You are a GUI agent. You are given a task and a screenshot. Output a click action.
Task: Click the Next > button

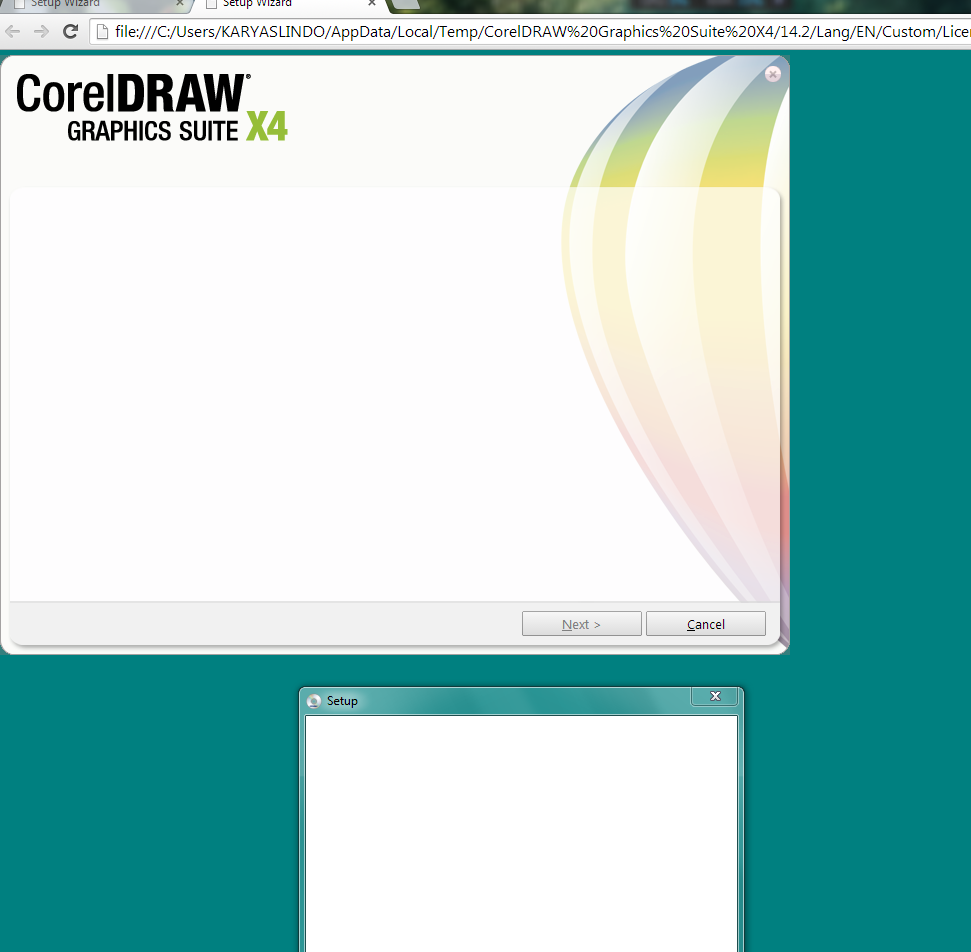coord(581,624)
